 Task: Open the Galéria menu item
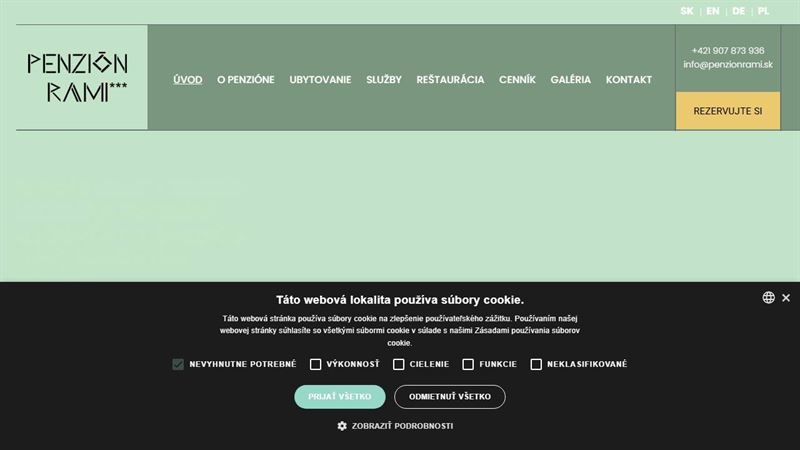point(570,80)
